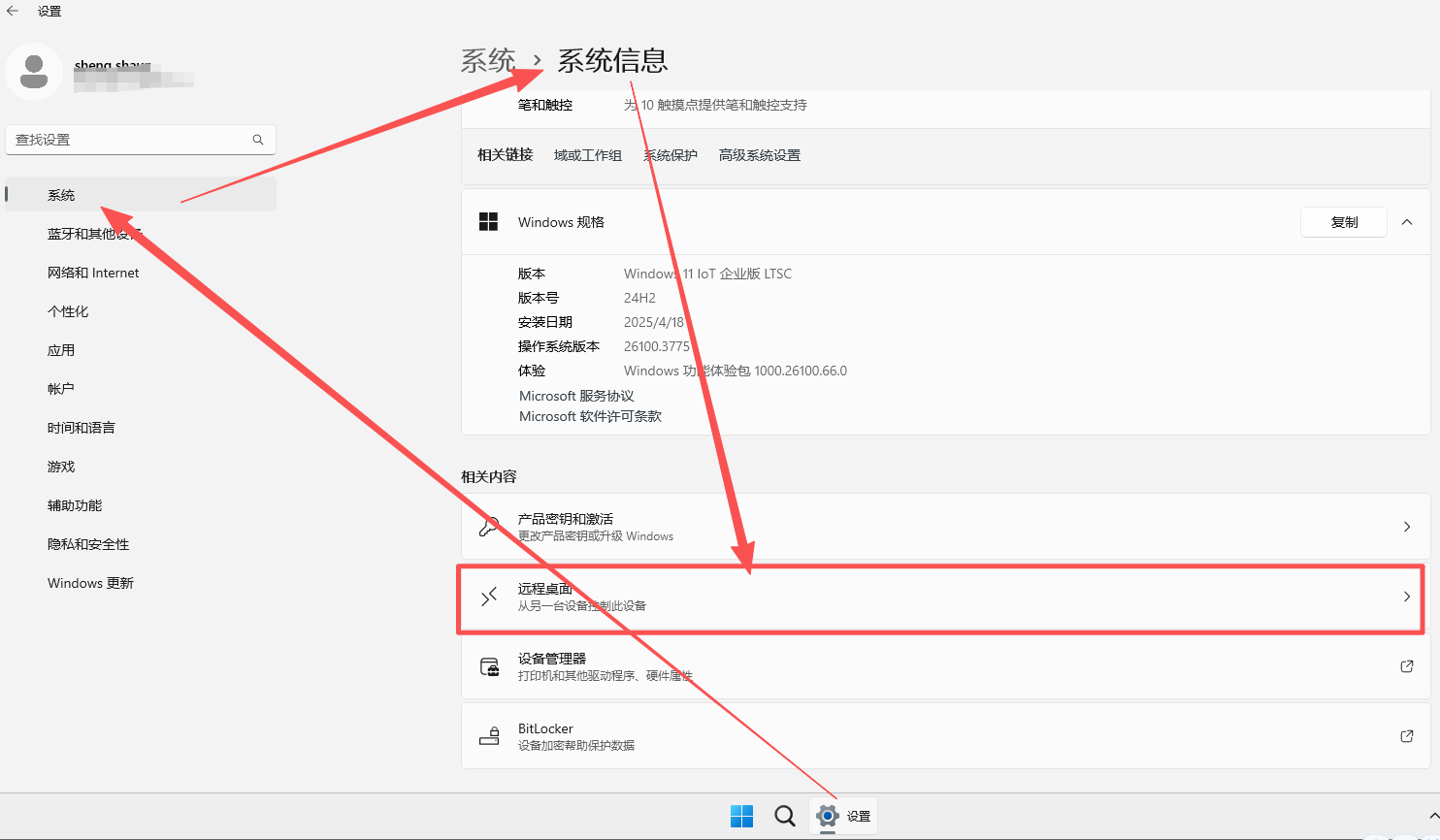Click the 系统 breadcrumb in page title

[x=488, y=60]
